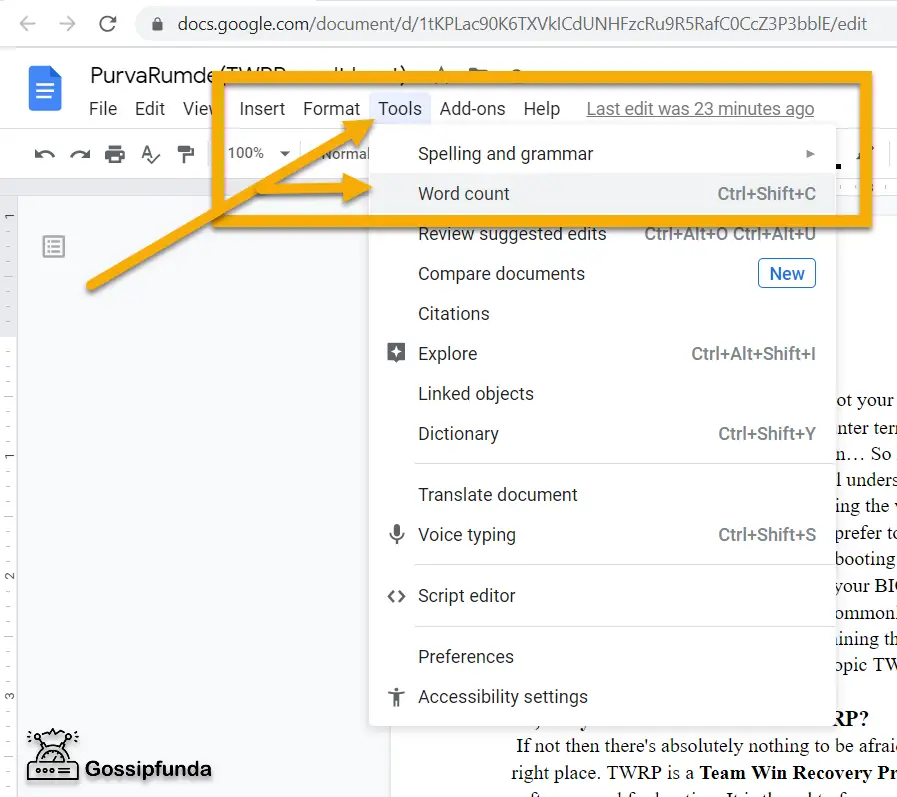The height and width of the screenshot is (797, 897).
Task: Click the Undo toolbar icon
Action: click(45, 154)
